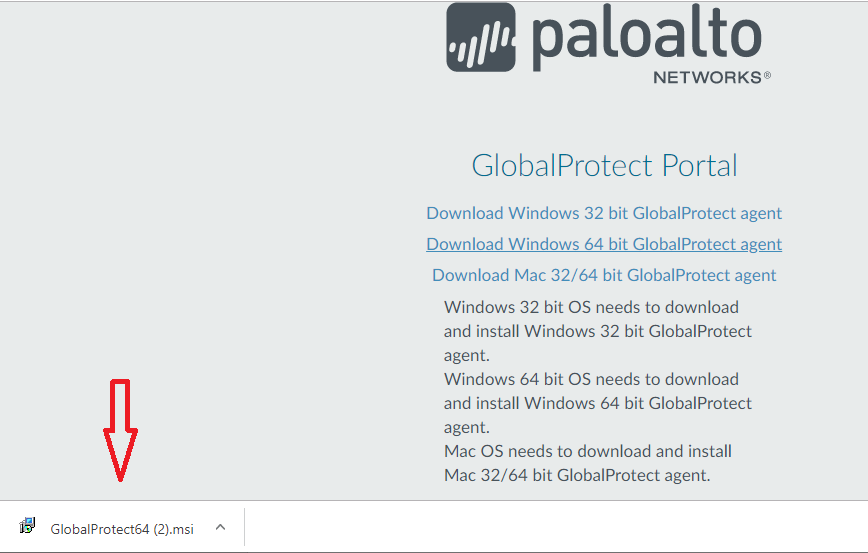Click the paloalto wordmark text
The width and height of the screenshot is (868, 553).
pos(646,37)
